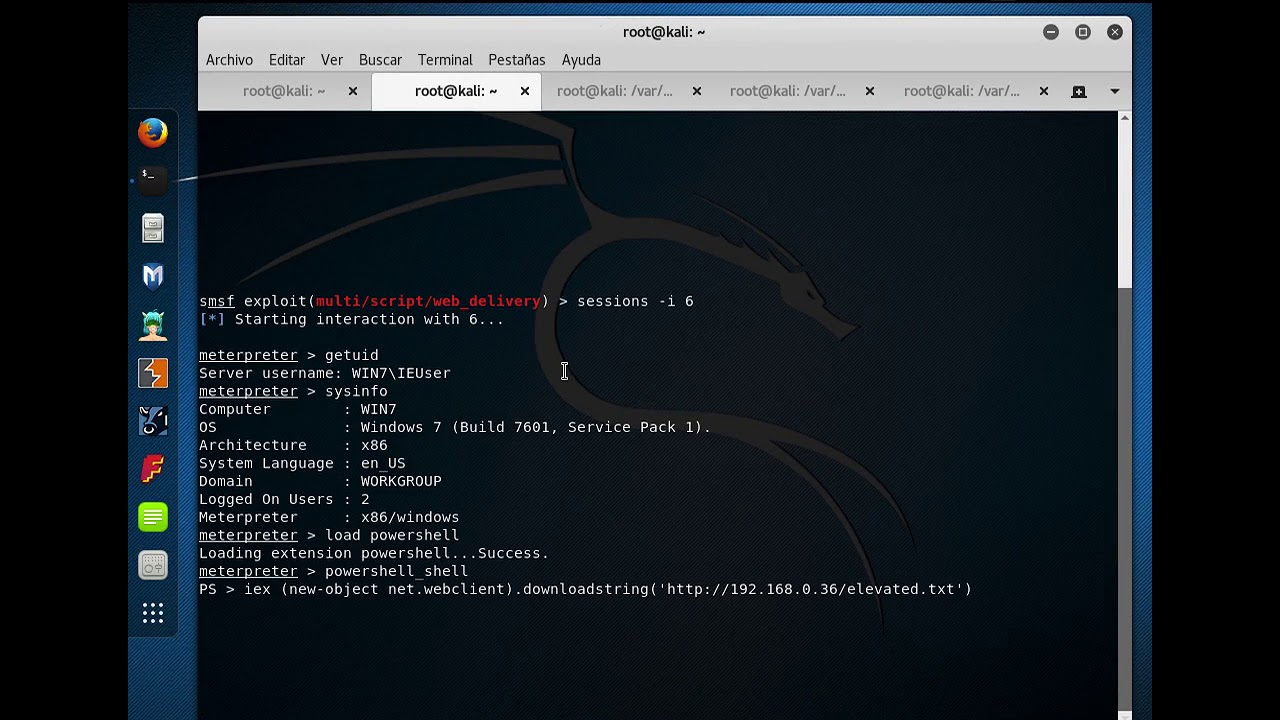Open the green notes dock icon

[x=153, y=517]
